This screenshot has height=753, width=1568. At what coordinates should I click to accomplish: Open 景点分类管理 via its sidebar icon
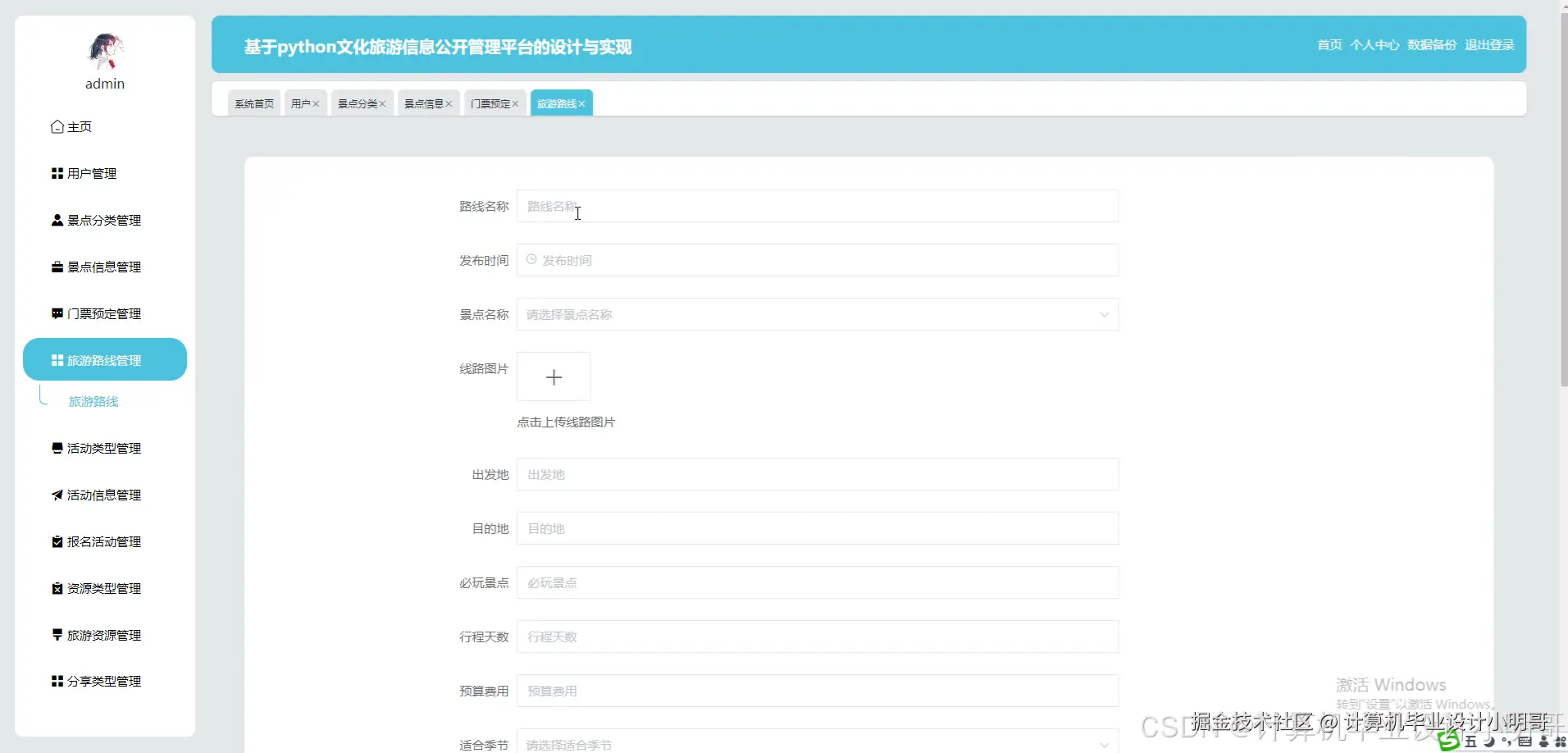click(56, 220)
